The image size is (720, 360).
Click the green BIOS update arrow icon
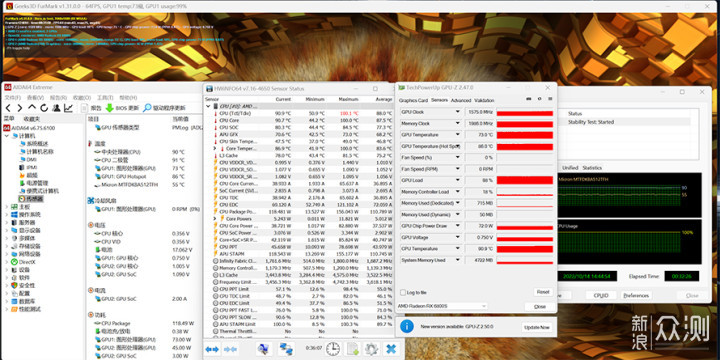109,108
